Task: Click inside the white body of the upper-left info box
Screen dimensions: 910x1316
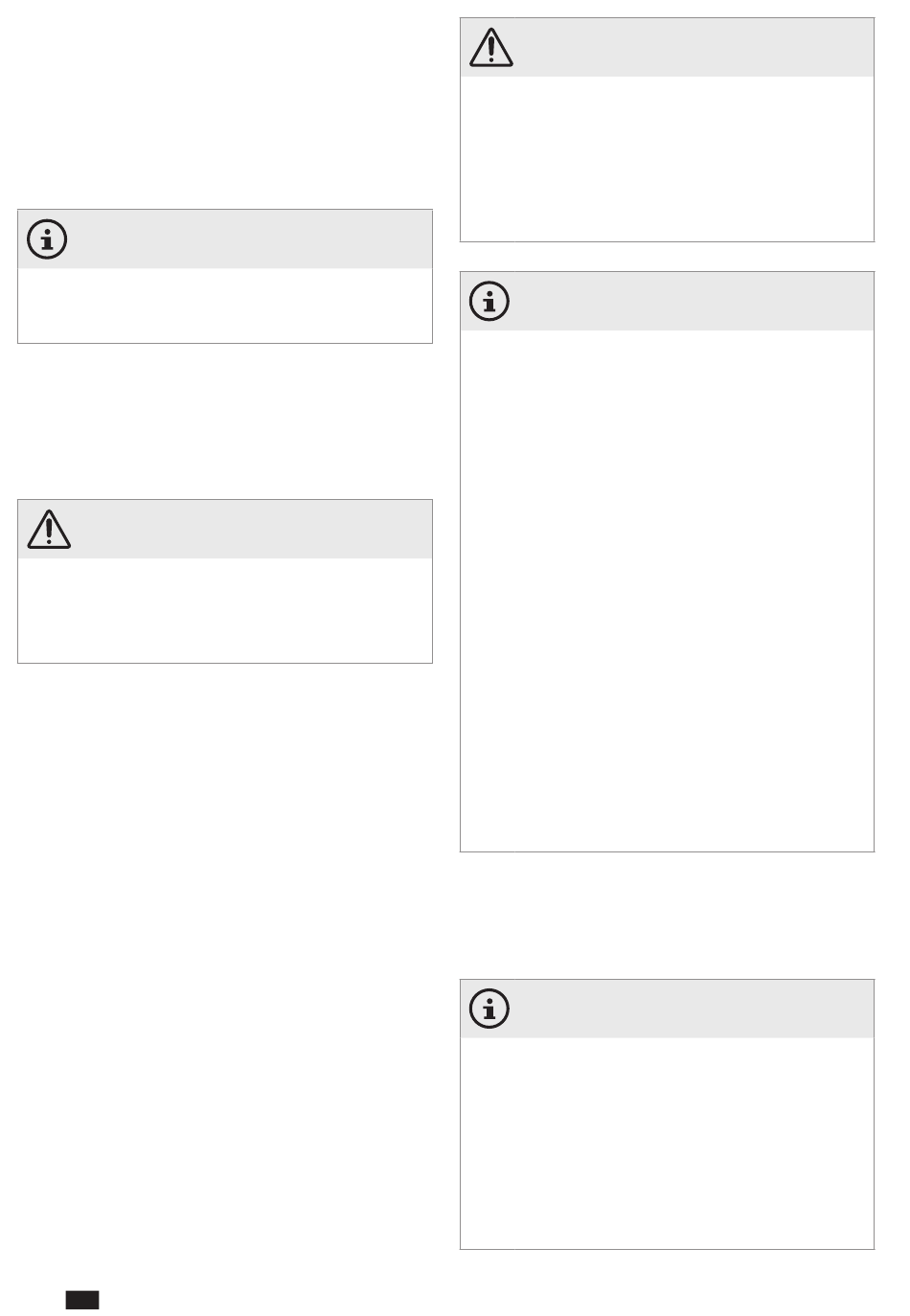Action: pos(225,306)
